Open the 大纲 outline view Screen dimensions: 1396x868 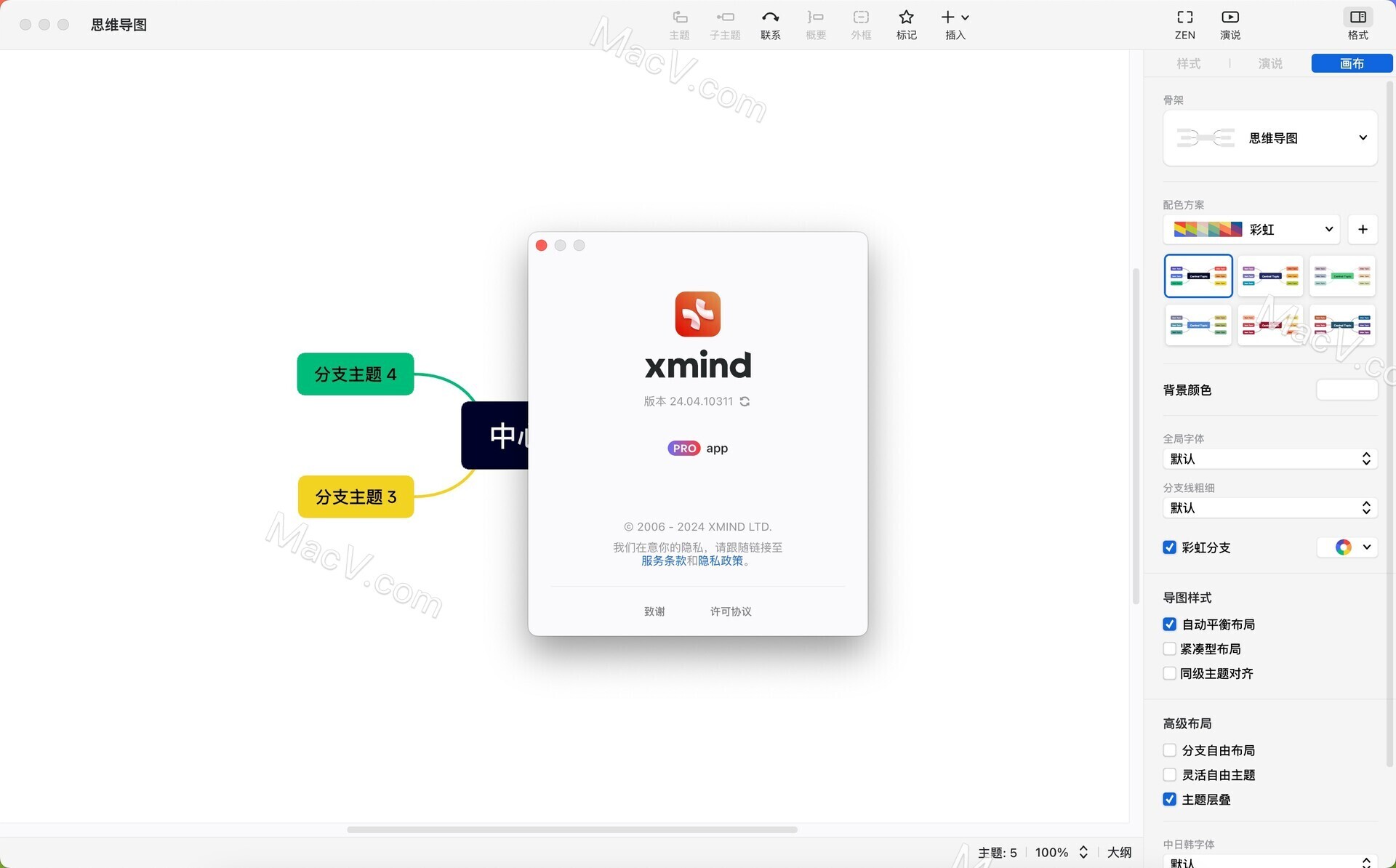1119,853
